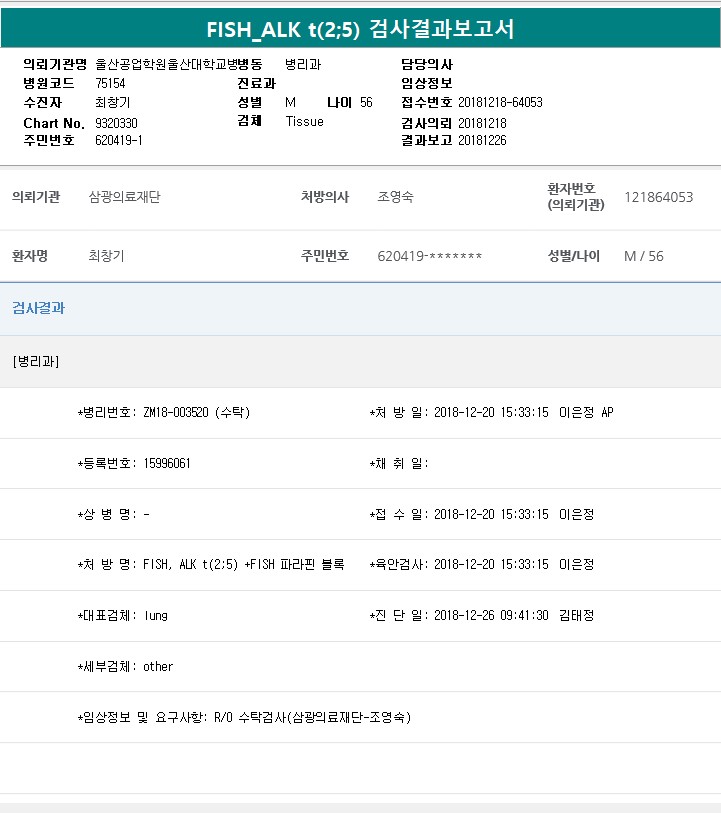Click the 병리번호 ZM18-003520 line
The image size is (721, 813).
[x=164, y=413]
